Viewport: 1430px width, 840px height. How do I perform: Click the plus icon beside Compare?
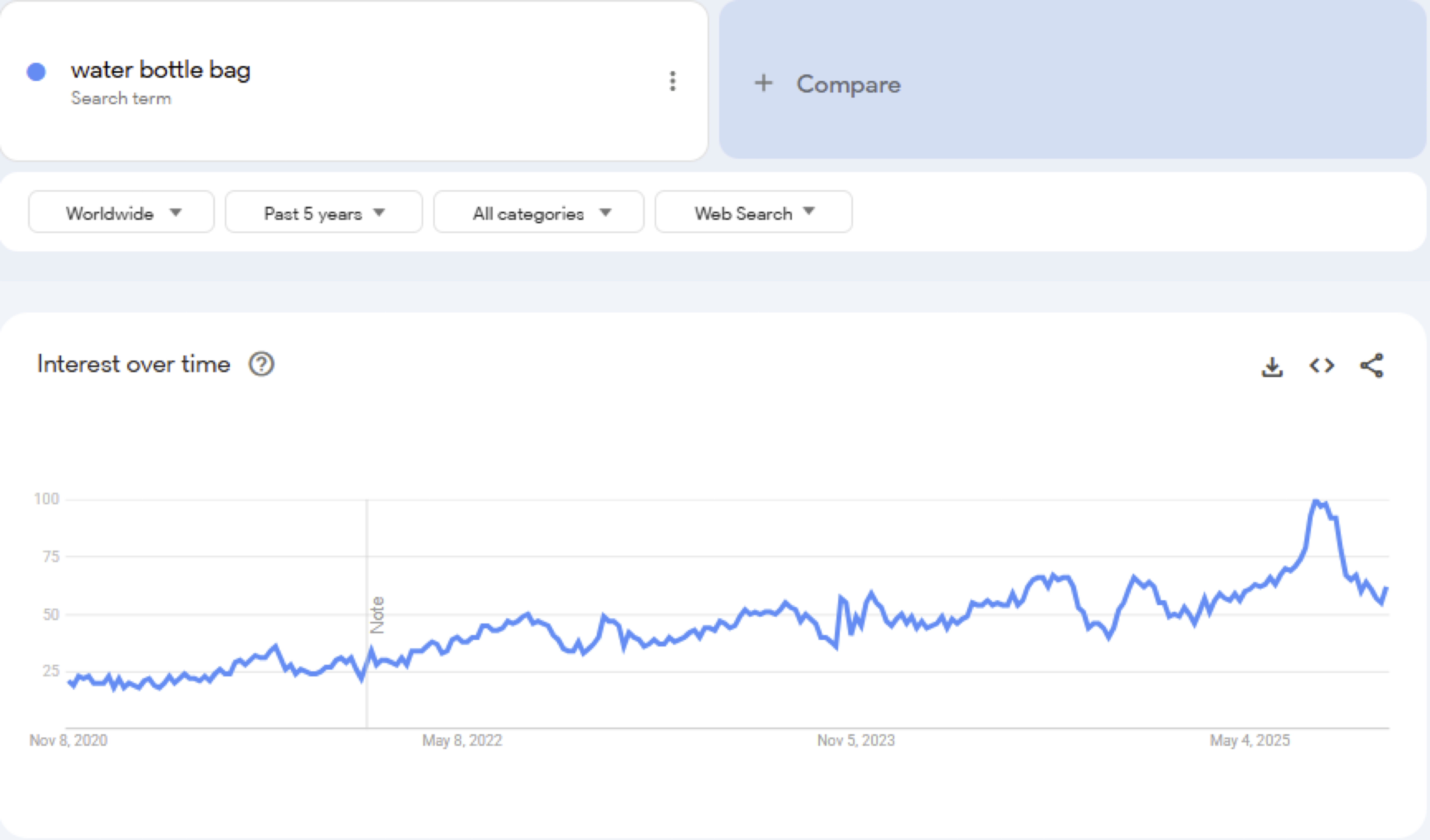click(x=763, y=83)
